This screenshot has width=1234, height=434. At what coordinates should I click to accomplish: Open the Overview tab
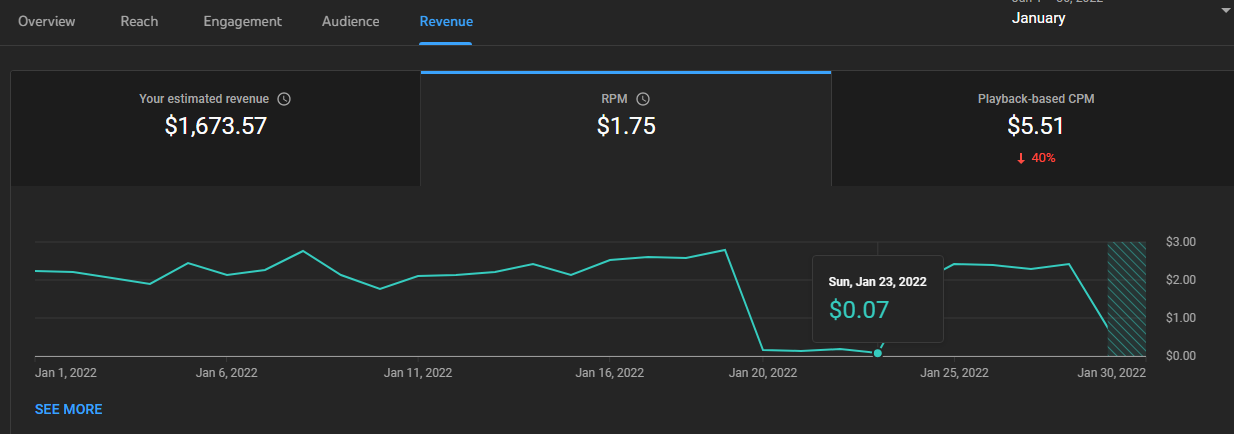(x=46, y=21)
